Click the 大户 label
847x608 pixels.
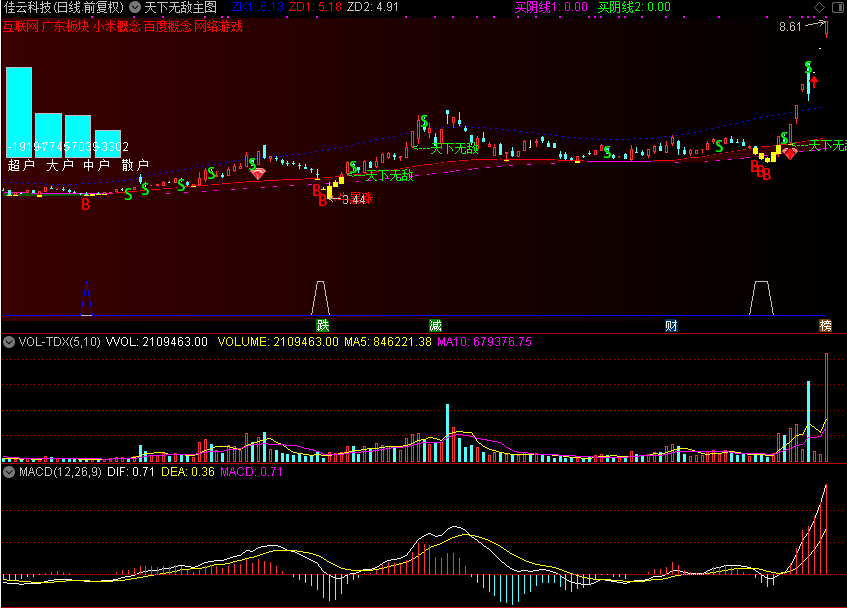[59, 165]
